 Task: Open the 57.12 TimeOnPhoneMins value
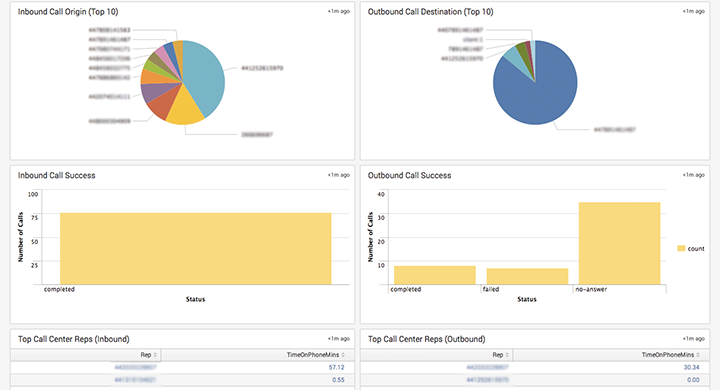click(337, 367)
